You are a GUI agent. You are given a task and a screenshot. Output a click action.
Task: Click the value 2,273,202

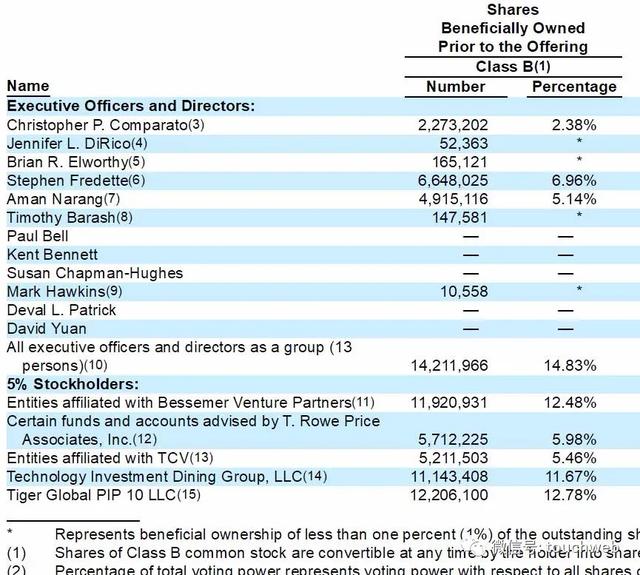pyautogui.click(x=453, y=125)
